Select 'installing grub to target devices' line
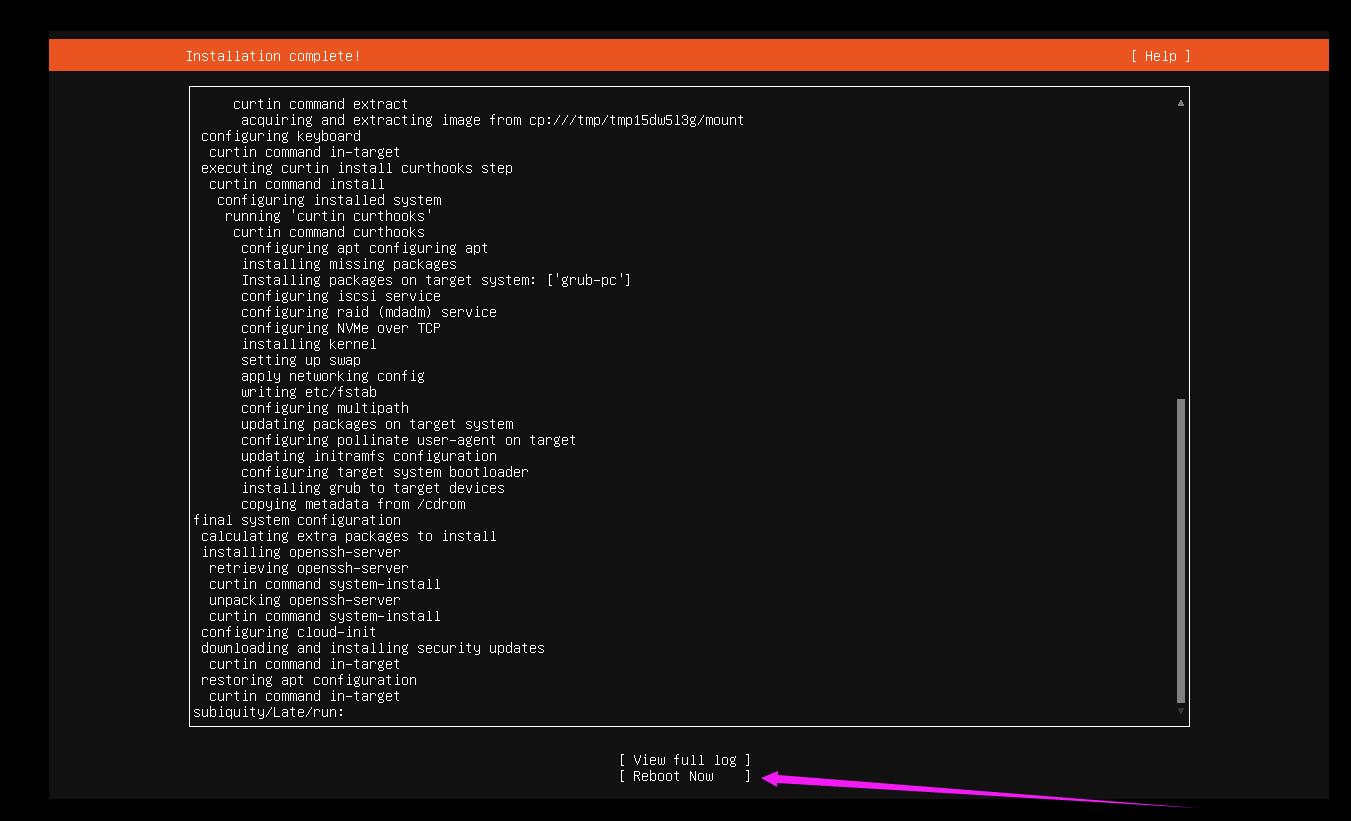This screenshot has height=821, width=1351. pos(372,488)
